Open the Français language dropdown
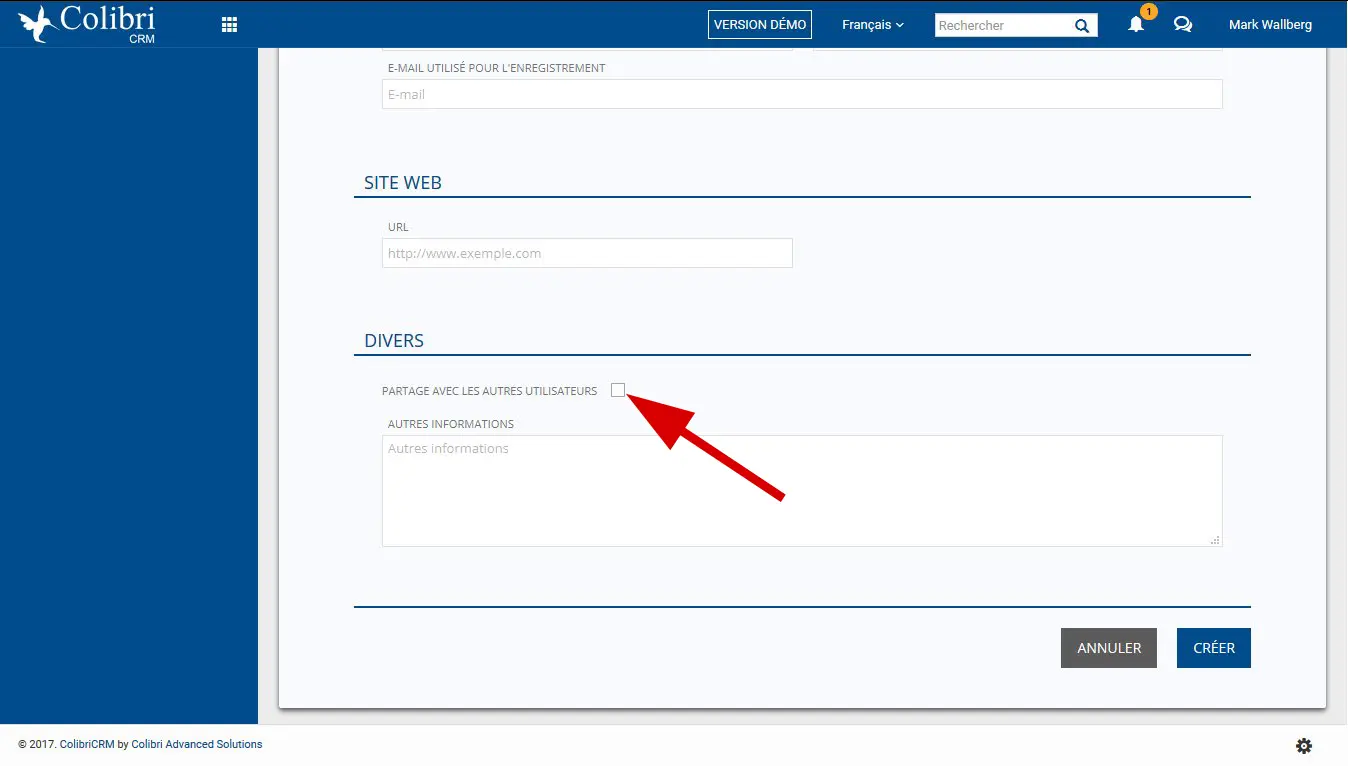The width and height of the screenshot is (1348, 766). coord(873,25)
